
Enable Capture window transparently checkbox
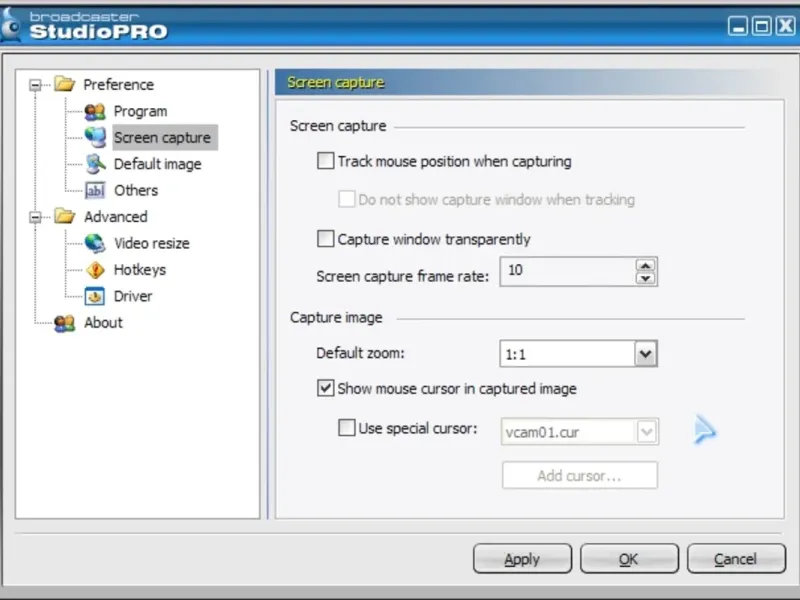[326, 238]
